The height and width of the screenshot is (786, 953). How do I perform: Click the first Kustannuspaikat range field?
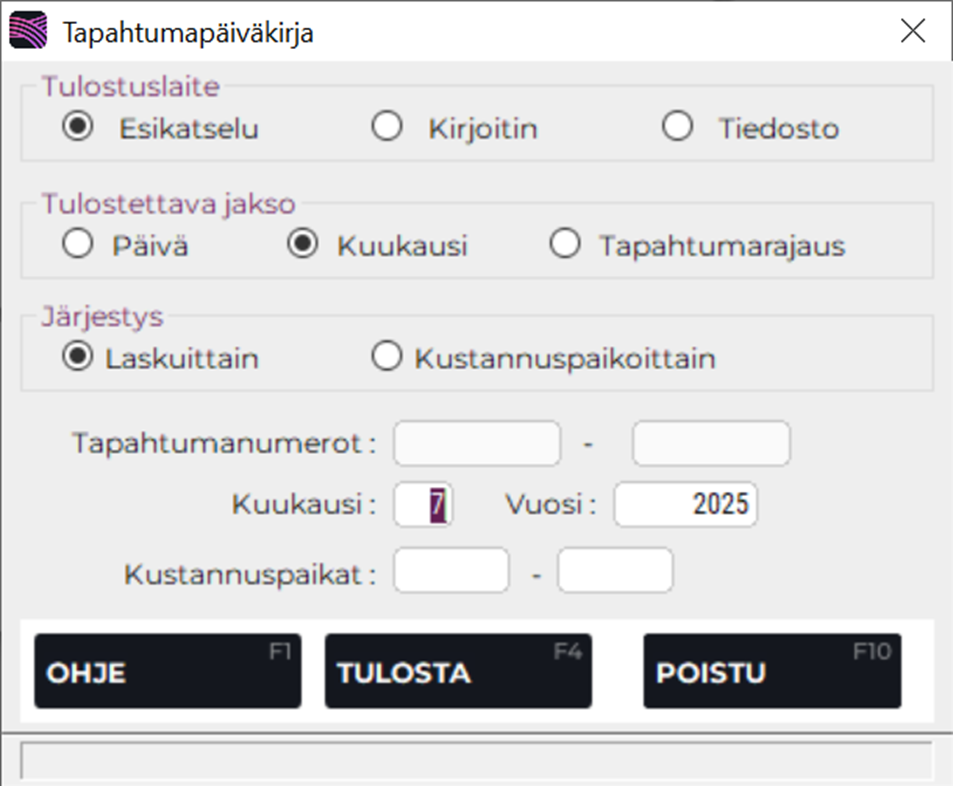click(451, 569)
